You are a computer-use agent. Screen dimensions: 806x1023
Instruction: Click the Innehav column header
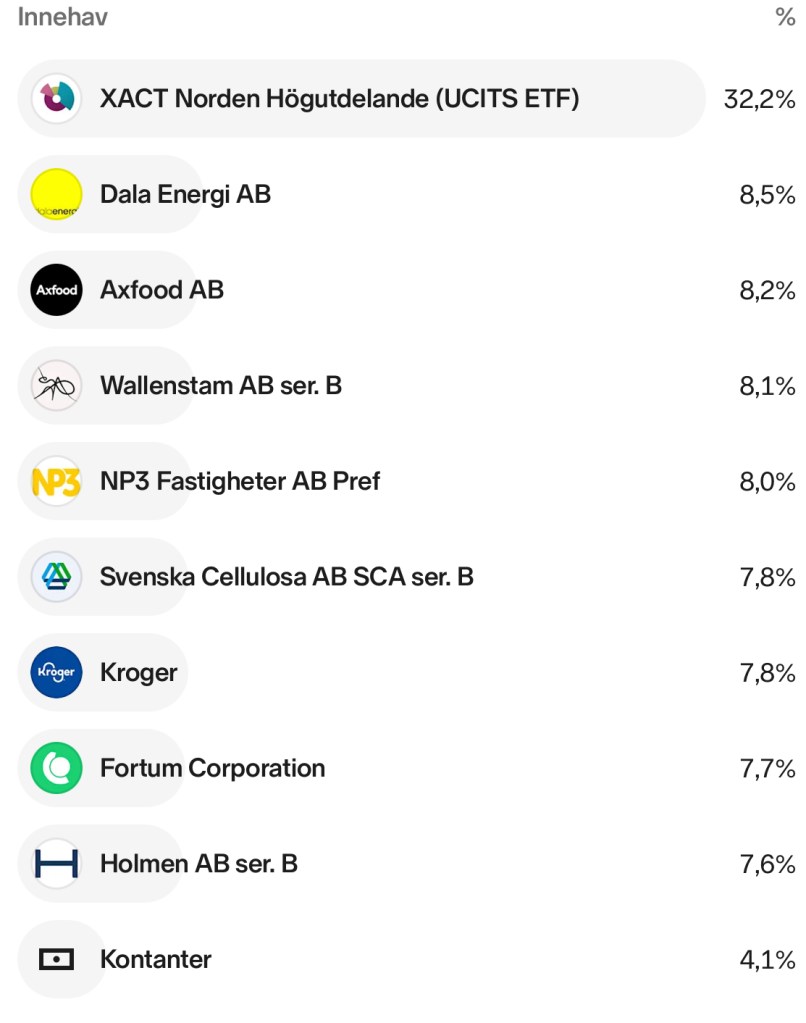point(62,17)
